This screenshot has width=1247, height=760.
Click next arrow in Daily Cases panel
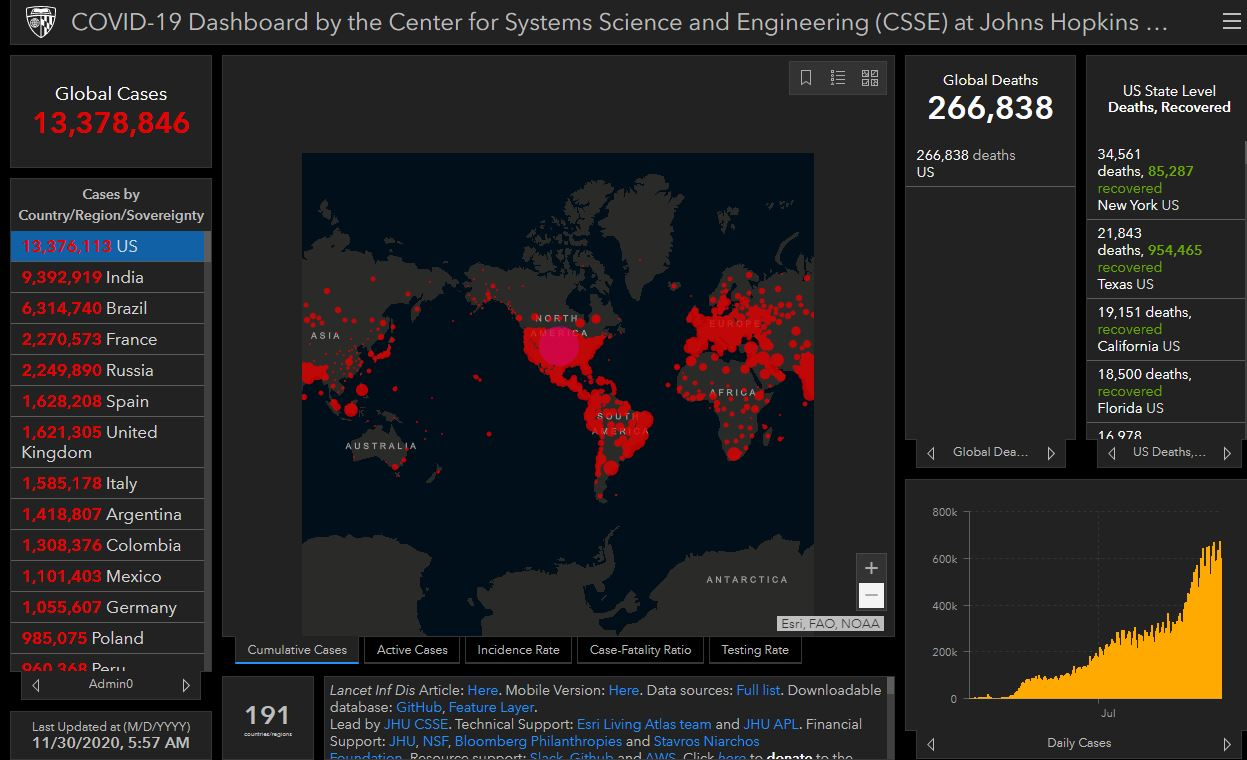coord(1227,744)
